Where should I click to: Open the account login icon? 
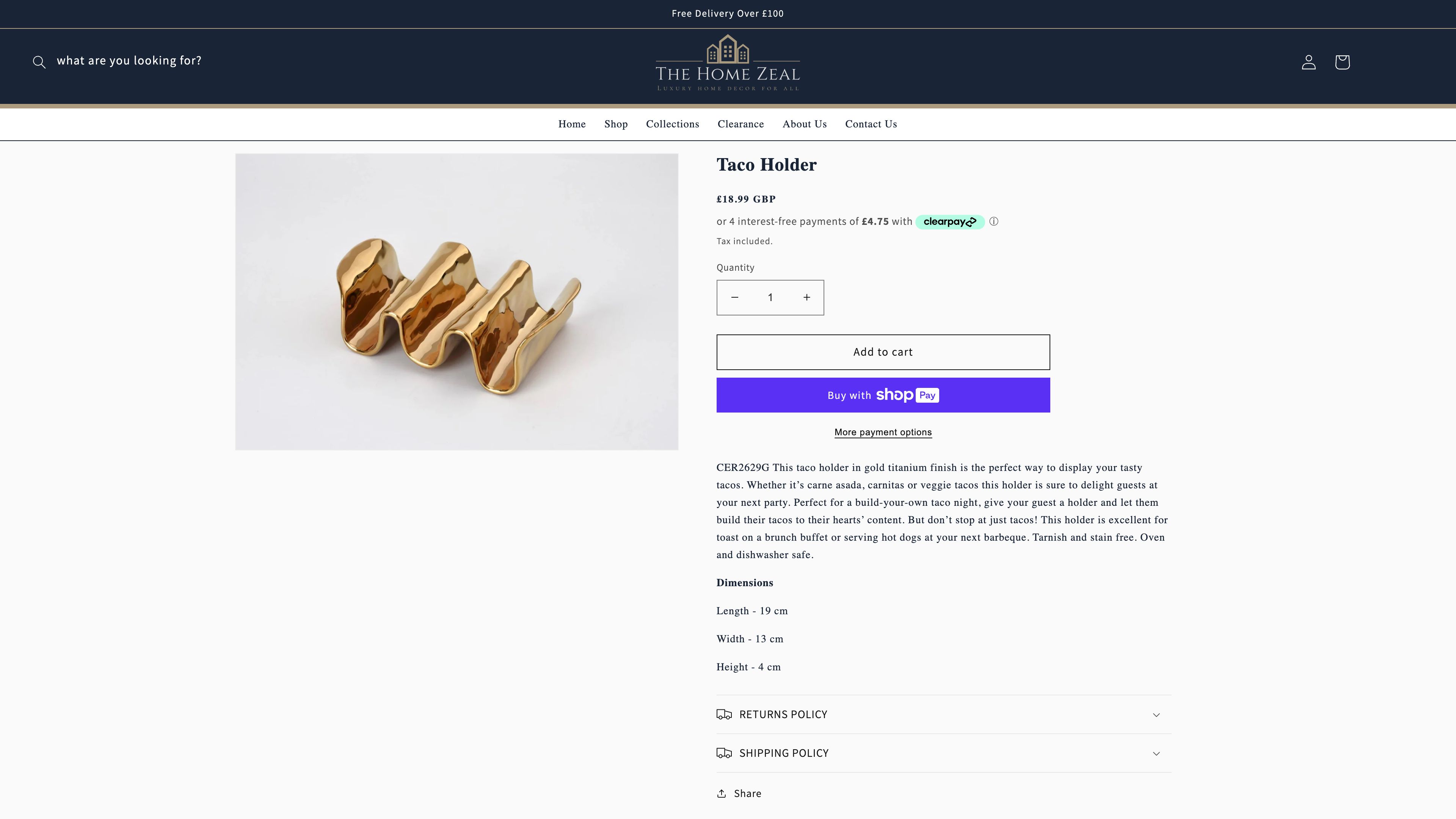tap(1309, 62)
